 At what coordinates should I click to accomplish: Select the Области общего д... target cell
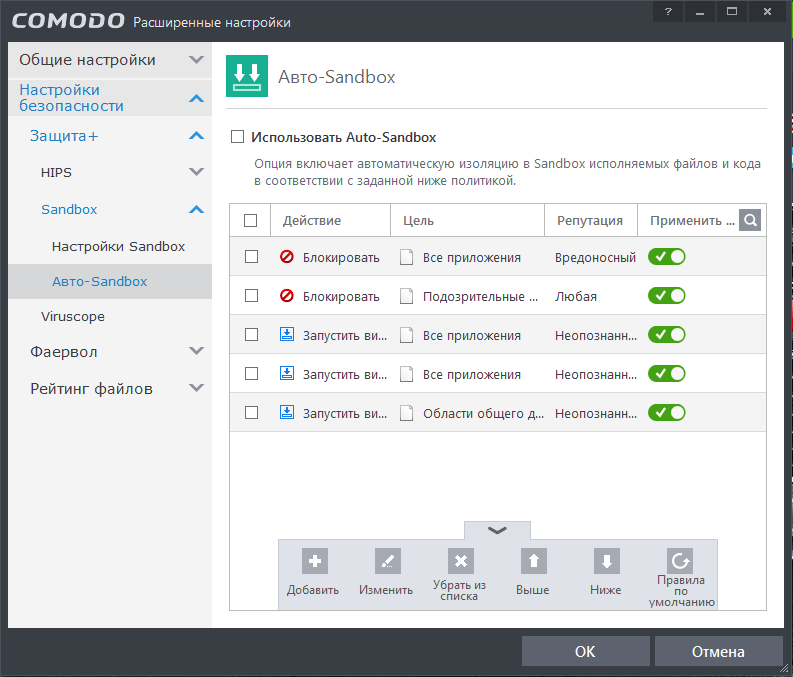[x=483, y=414]
